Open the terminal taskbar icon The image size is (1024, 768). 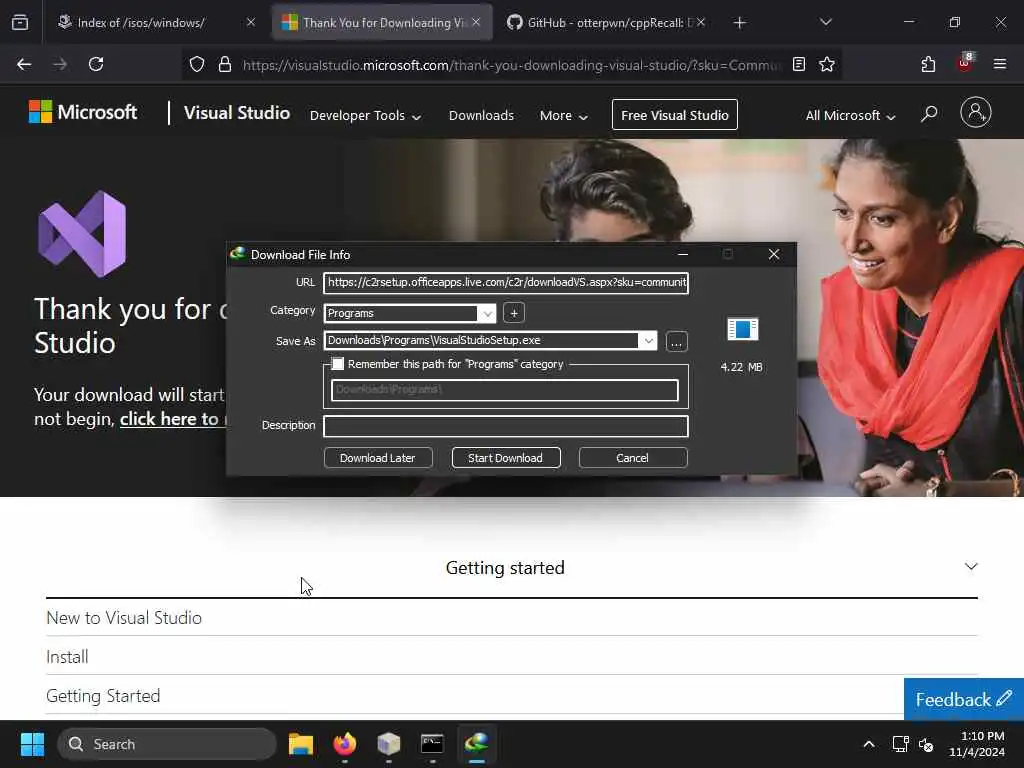pyautogui.click(x=432, y=744)
